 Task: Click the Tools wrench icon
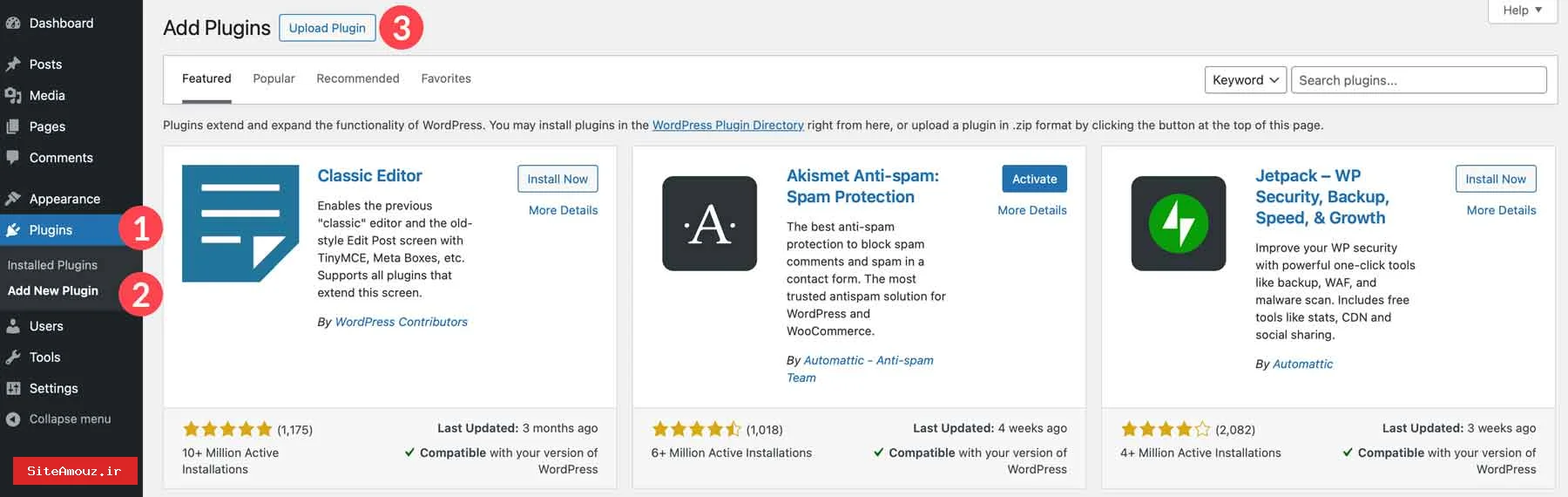13,357
